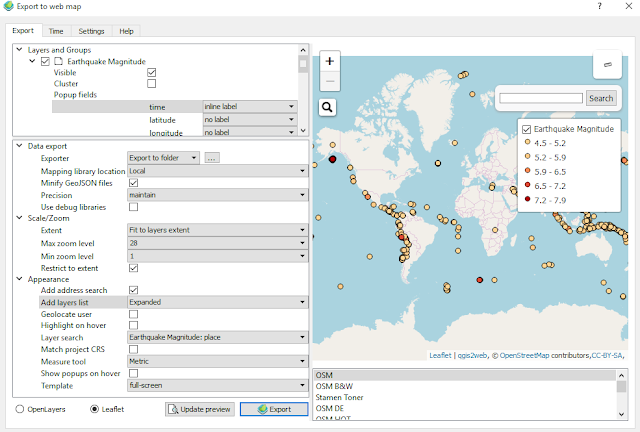Switch to the Time tab
Viewport: 640px width, 432px height.
(56, 31)
